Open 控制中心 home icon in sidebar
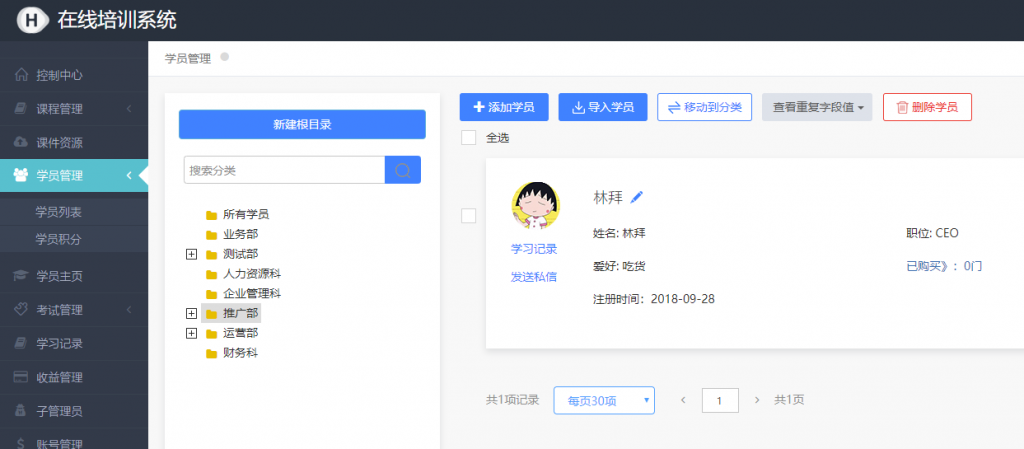 (x=21, y=74)
